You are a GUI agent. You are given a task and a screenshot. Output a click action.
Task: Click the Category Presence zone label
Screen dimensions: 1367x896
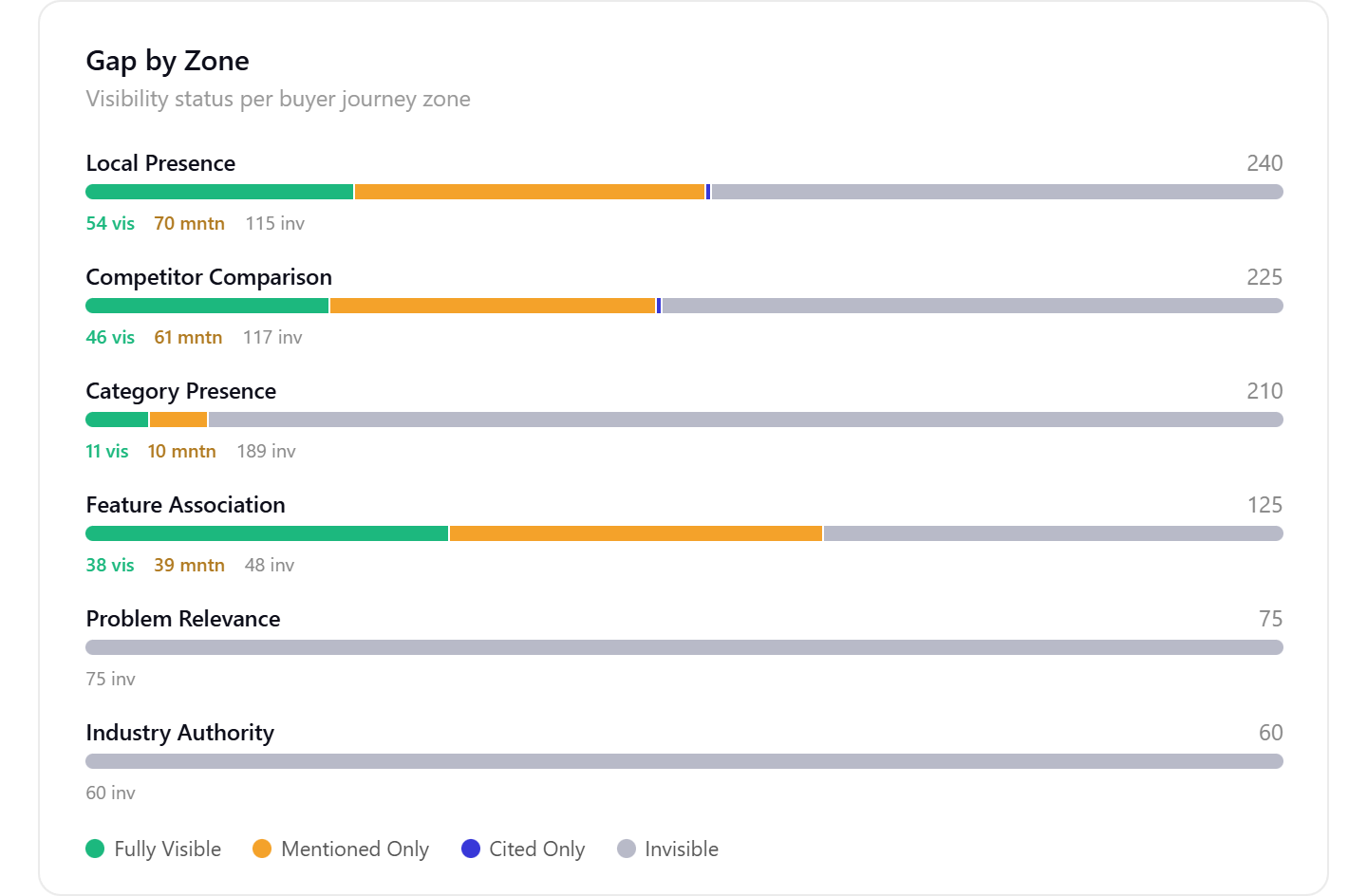pyautogui.click(x=180, y=391)
